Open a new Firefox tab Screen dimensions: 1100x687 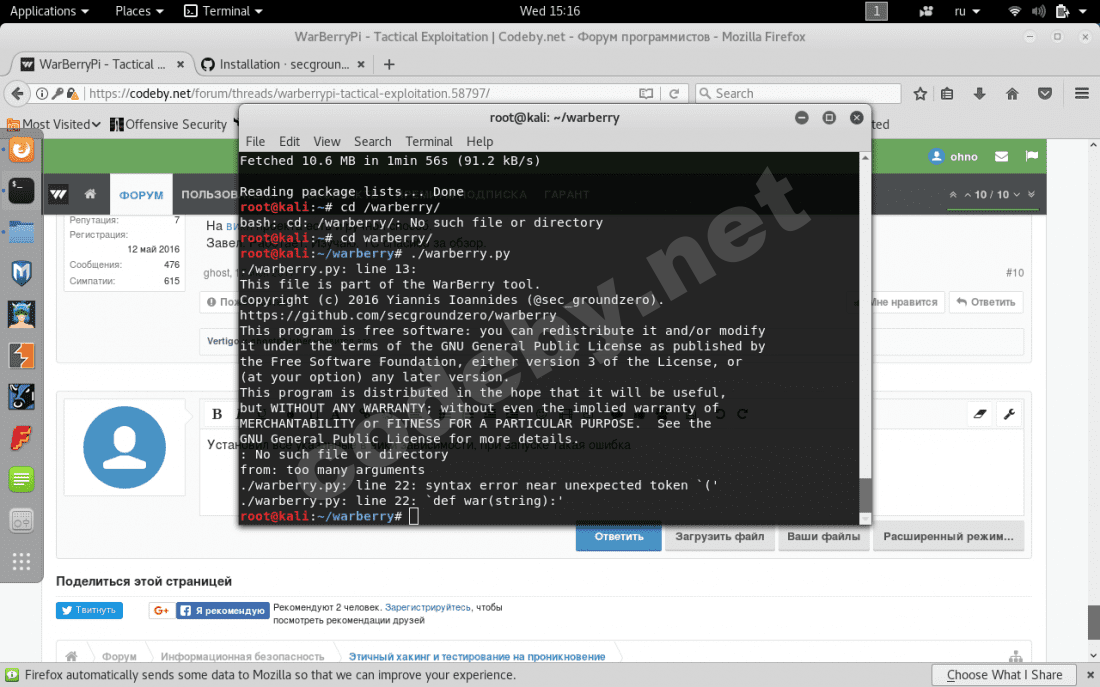(389, 65)
